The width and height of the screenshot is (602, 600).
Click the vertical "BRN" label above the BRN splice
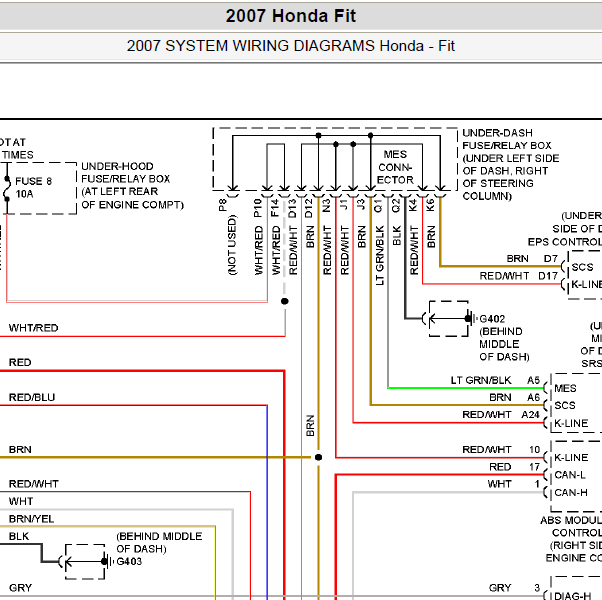point(310,425)
